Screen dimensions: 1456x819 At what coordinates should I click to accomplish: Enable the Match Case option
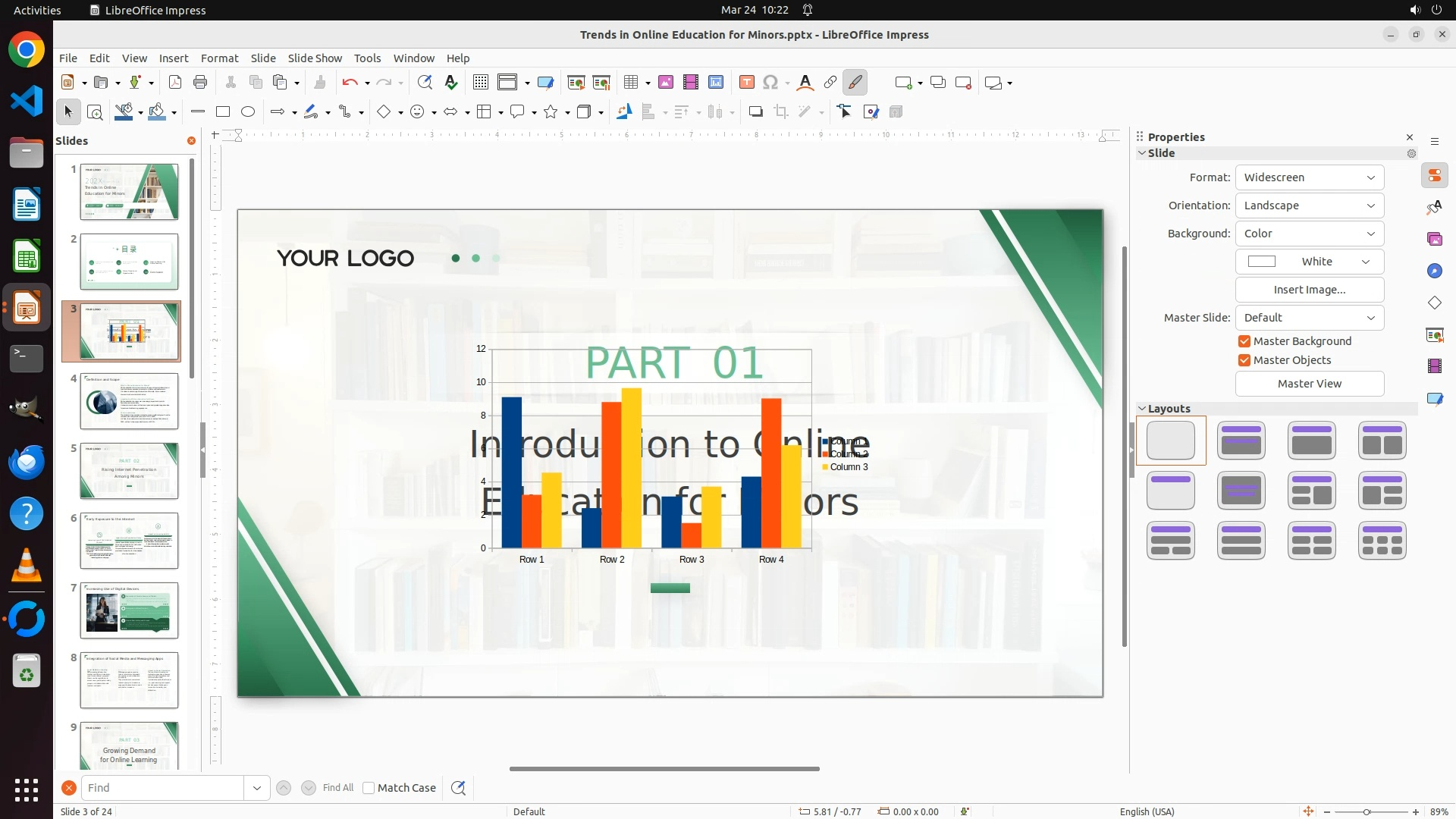[369, 788]
